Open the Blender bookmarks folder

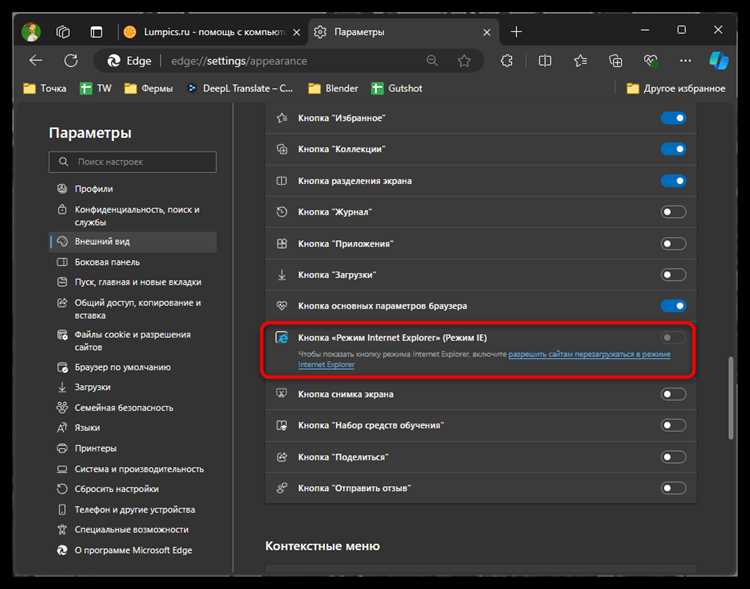(x=333, y=89)
